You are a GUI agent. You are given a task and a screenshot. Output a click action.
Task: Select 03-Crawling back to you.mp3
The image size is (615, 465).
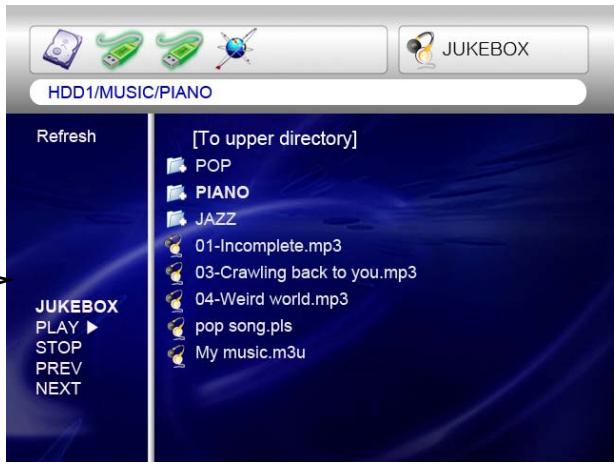[306, 273]
